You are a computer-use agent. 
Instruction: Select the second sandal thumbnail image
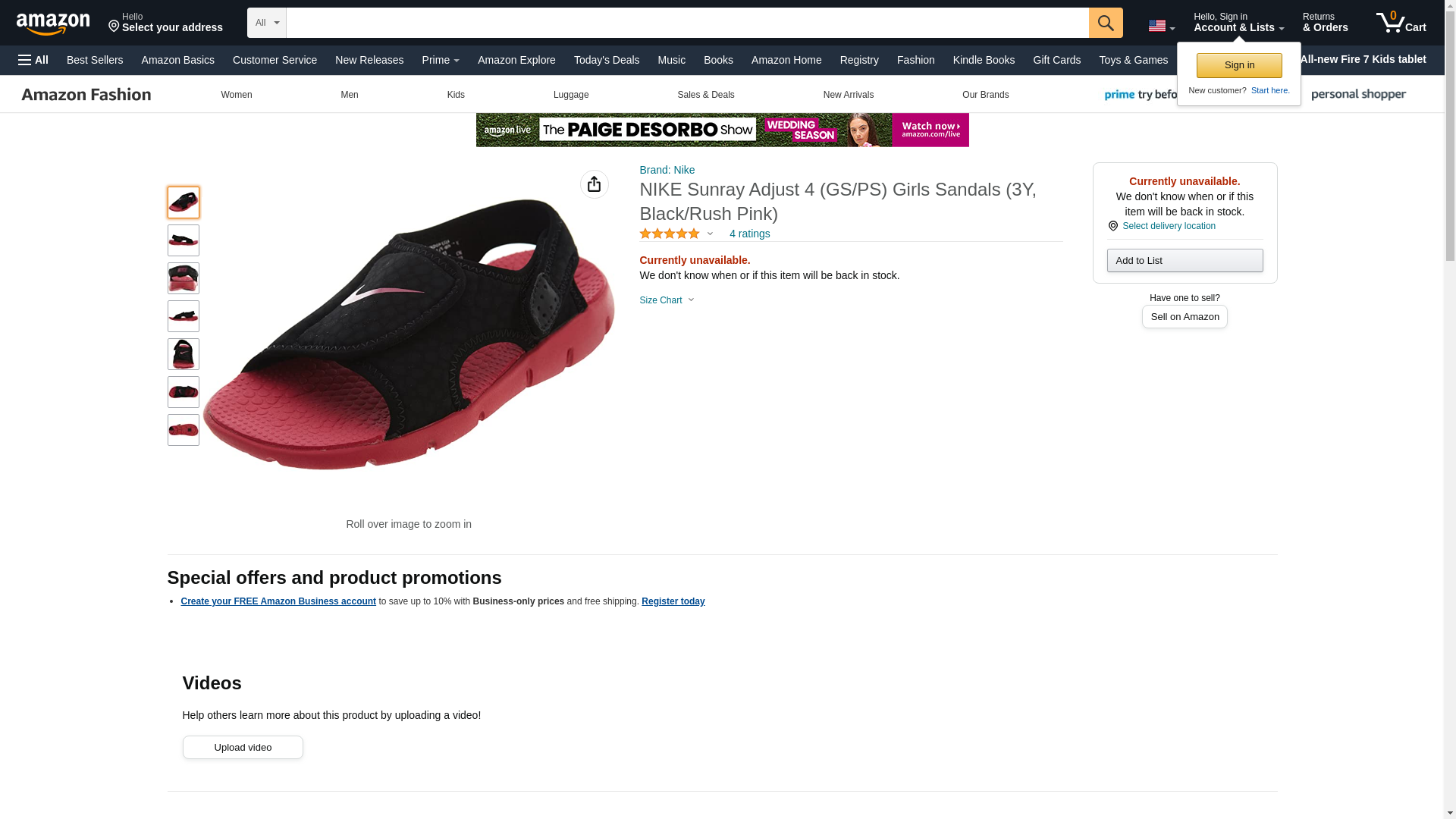point(184,240)
